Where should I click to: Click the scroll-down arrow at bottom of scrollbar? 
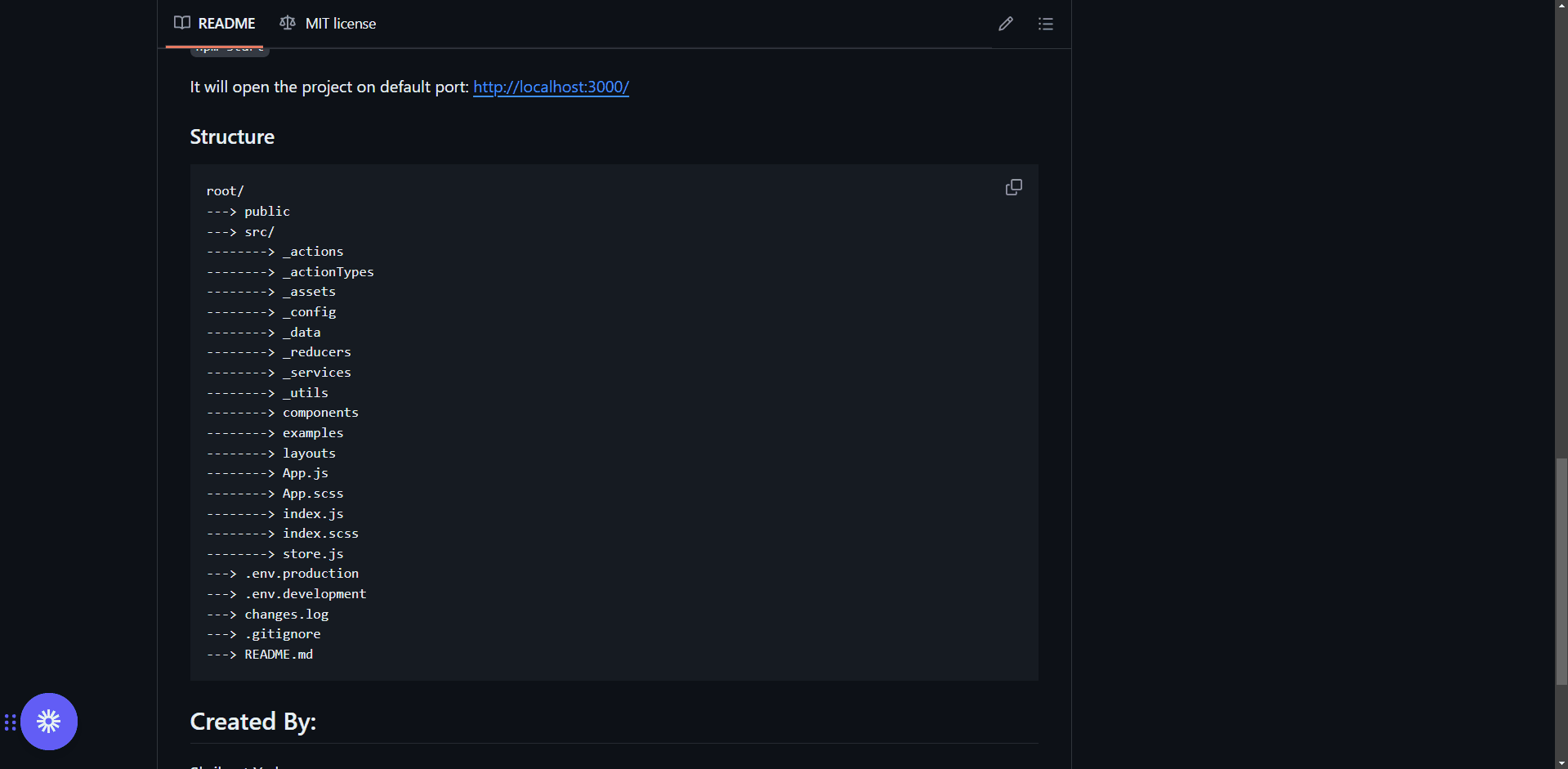point(1561,762)
